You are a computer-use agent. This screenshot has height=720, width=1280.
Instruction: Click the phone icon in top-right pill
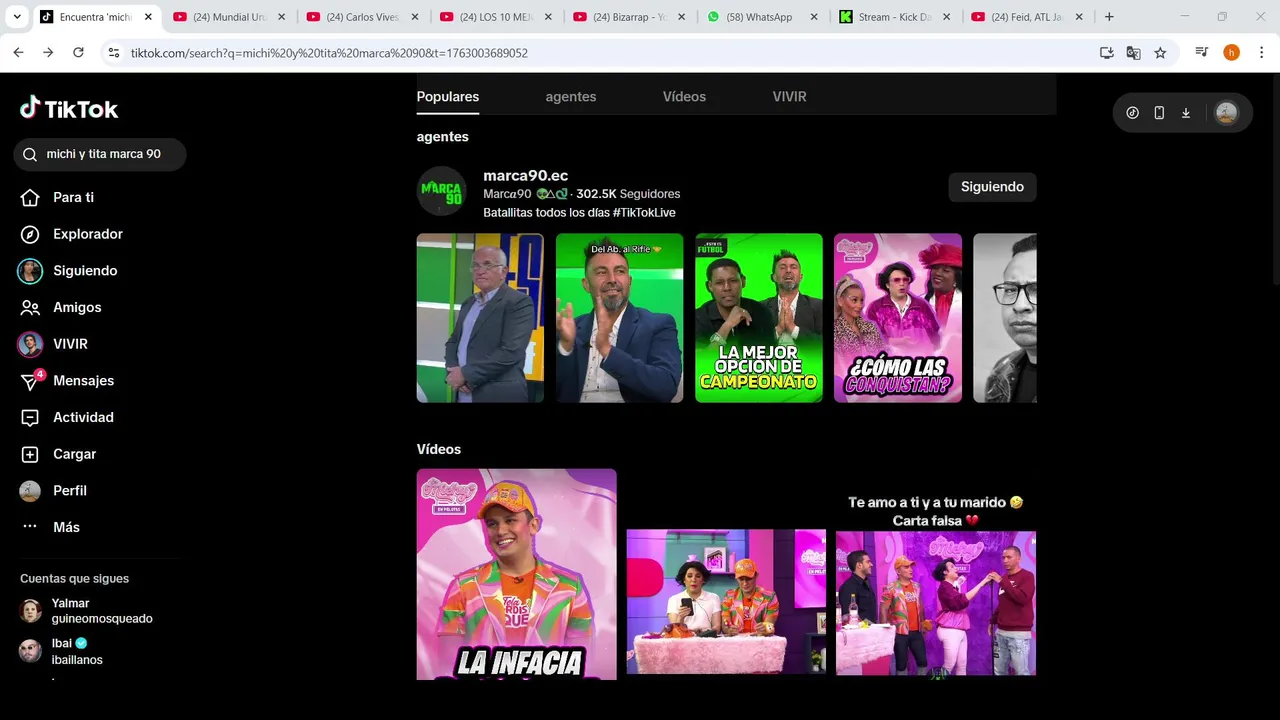1159,113
